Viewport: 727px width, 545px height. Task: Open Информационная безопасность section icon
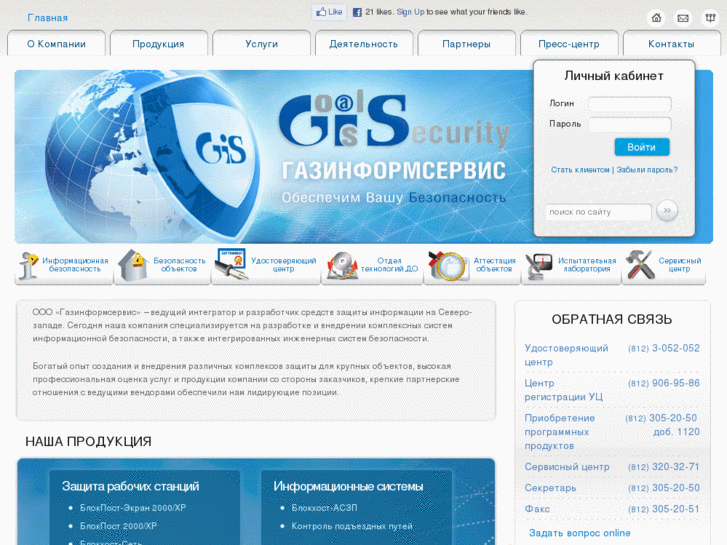click(x=28, y=266)
